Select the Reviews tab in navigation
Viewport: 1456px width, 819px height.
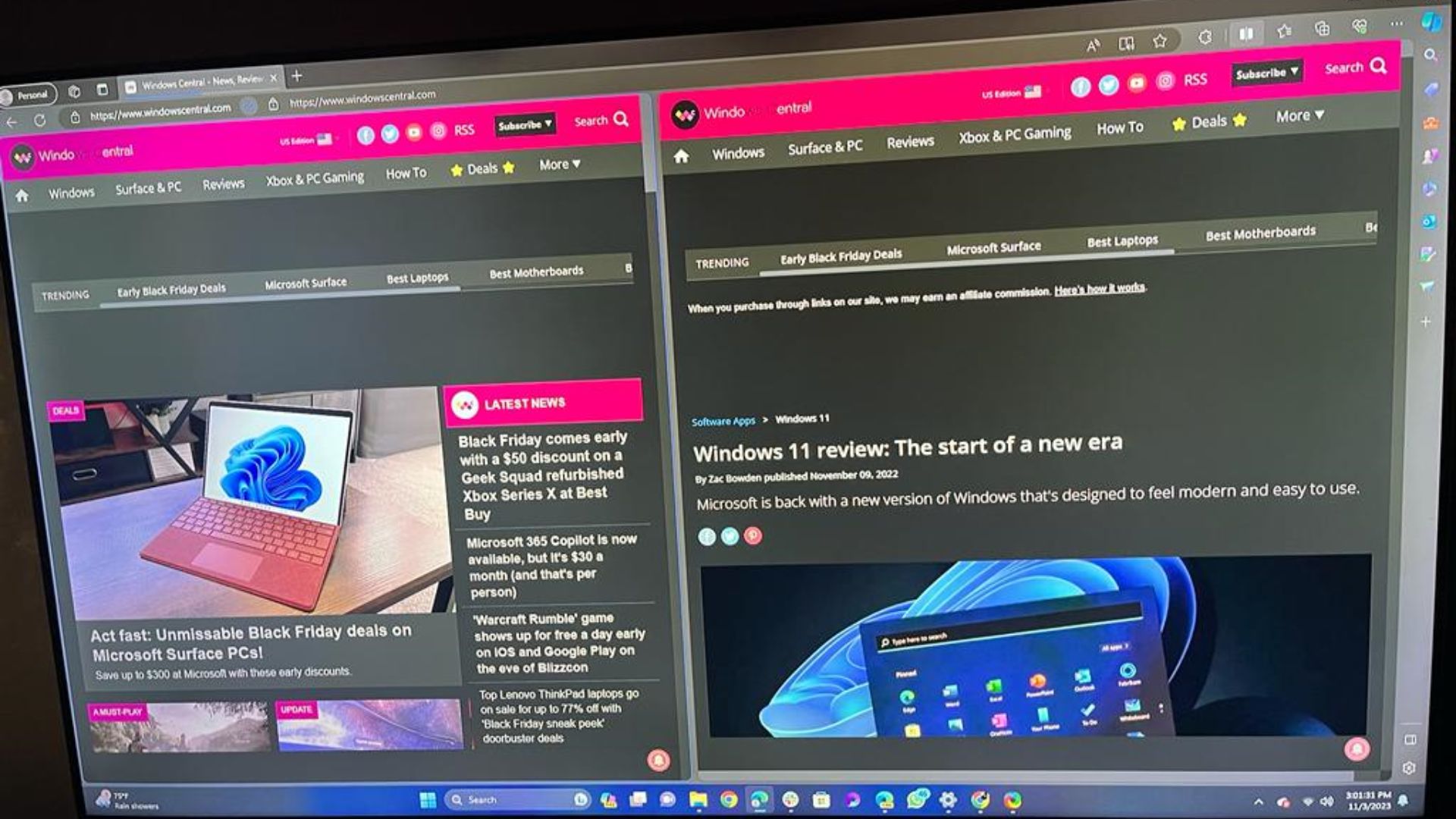pyautogui.click(x=222, y=186)
